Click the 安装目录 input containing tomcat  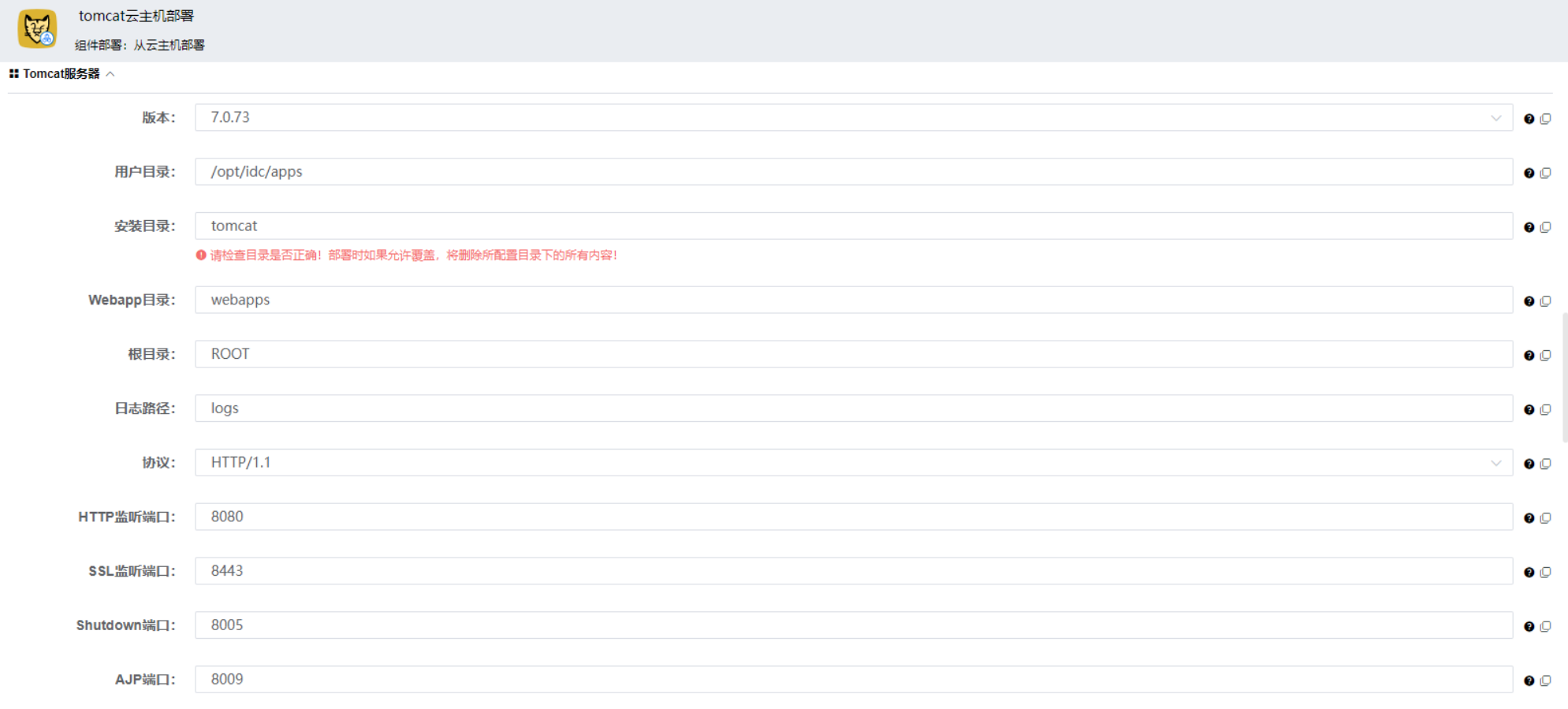coord(854,226)
